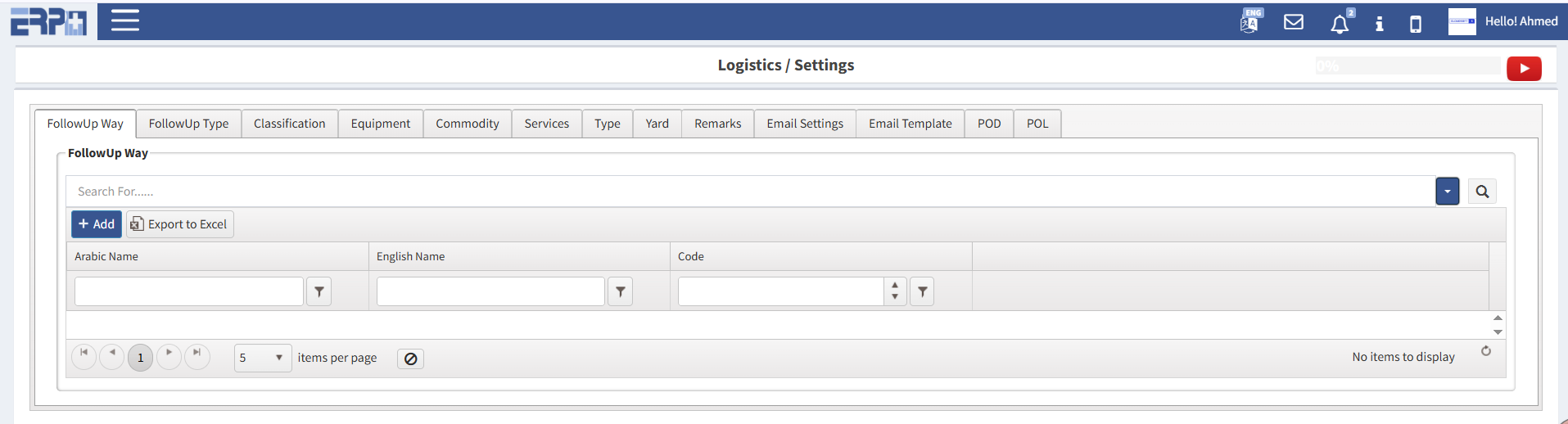Screen dimensions: 1568x424
Task: Open the Commodity tab
Action: 467,124
